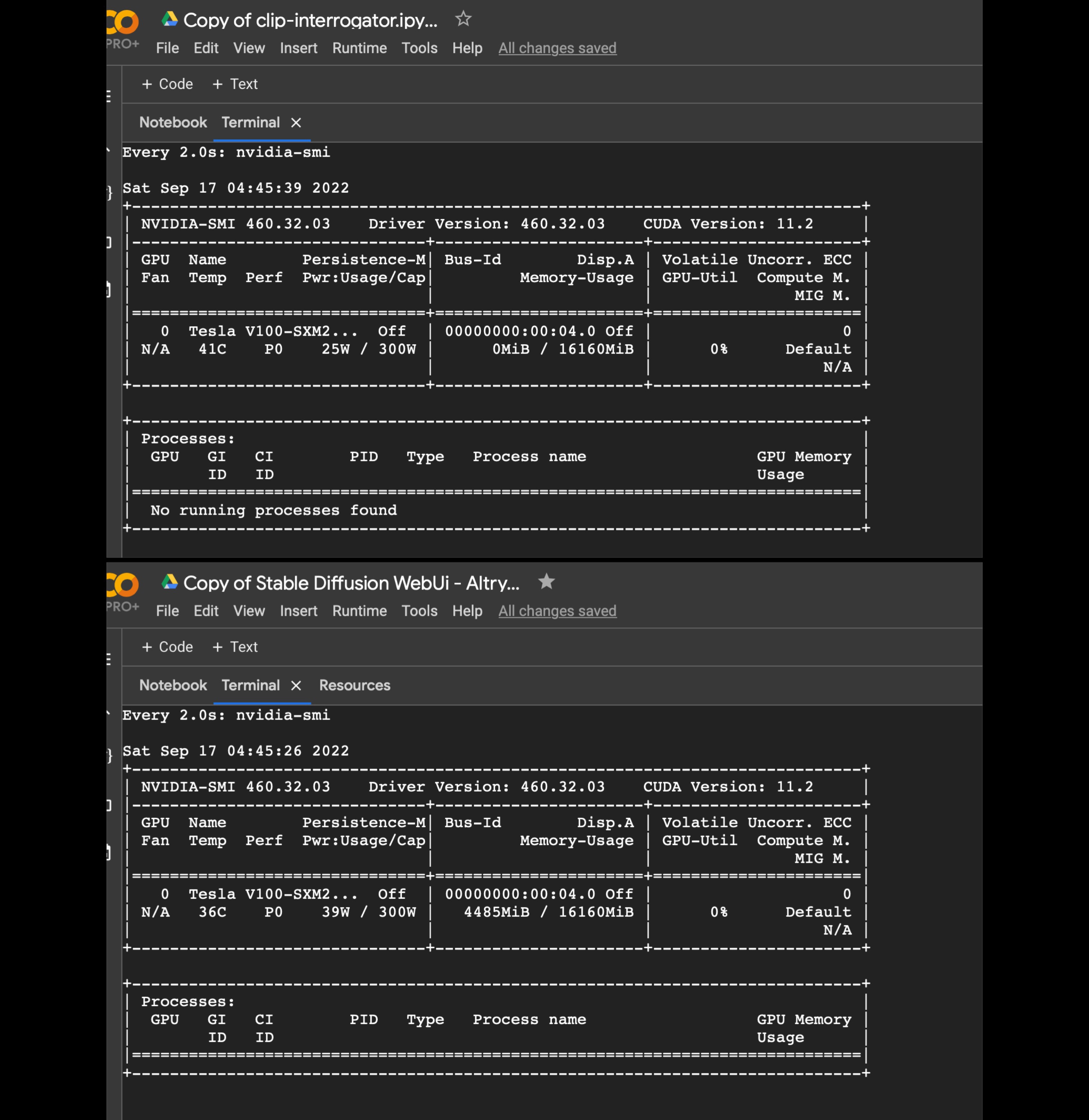Viewport: 1089px width, 1120px height.
Task: Click timestamp 'Sat Sep 17 04:45:39 2022'
Action: click(x=236, y=188)
